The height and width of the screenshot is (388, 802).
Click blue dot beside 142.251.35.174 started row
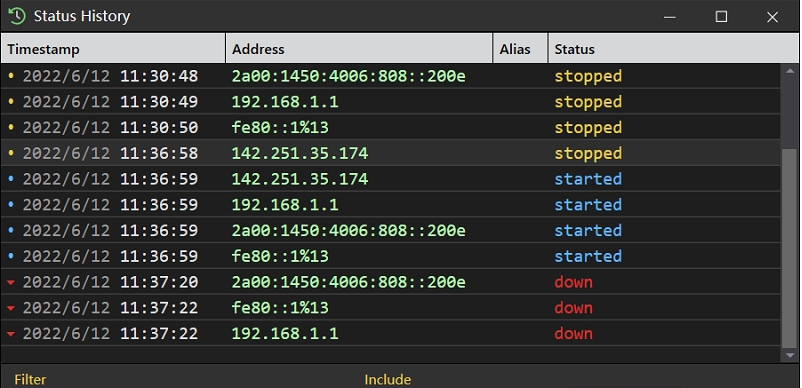[11, 179]
